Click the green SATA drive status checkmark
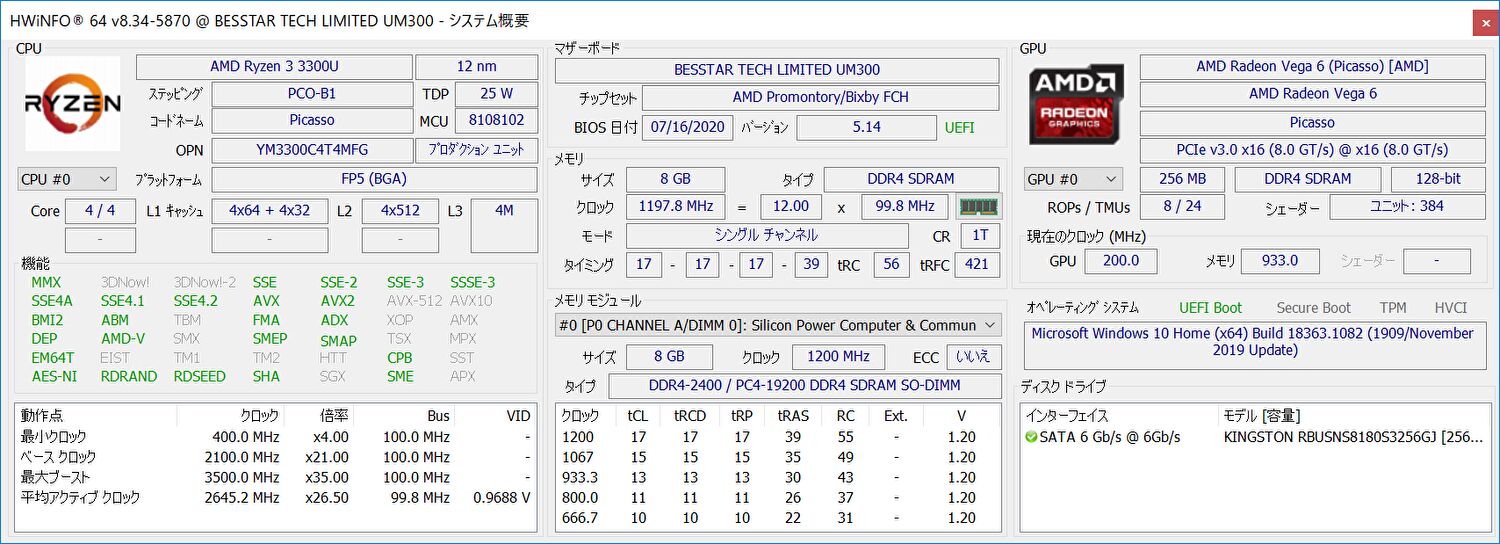 point(1031,437)
